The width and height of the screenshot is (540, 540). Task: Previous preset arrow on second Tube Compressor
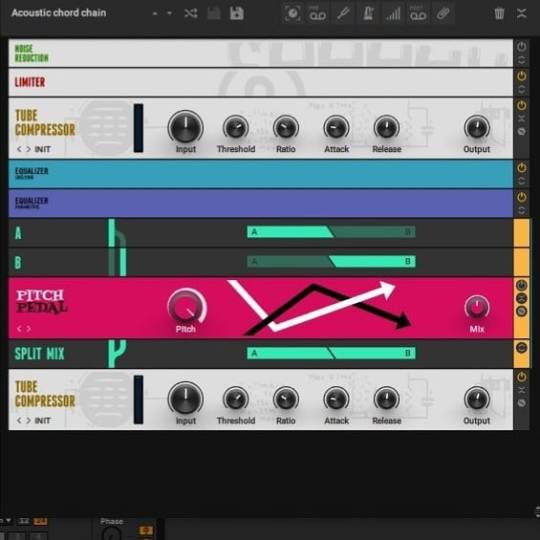[19, 420]
